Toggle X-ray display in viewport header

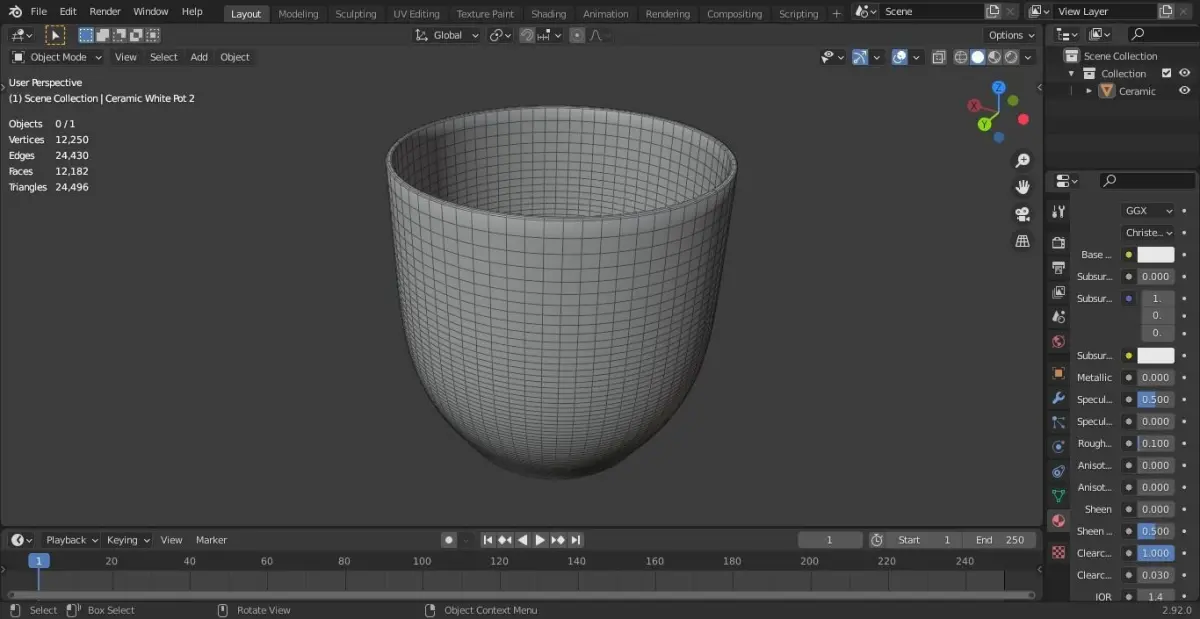tap(938, 58)
